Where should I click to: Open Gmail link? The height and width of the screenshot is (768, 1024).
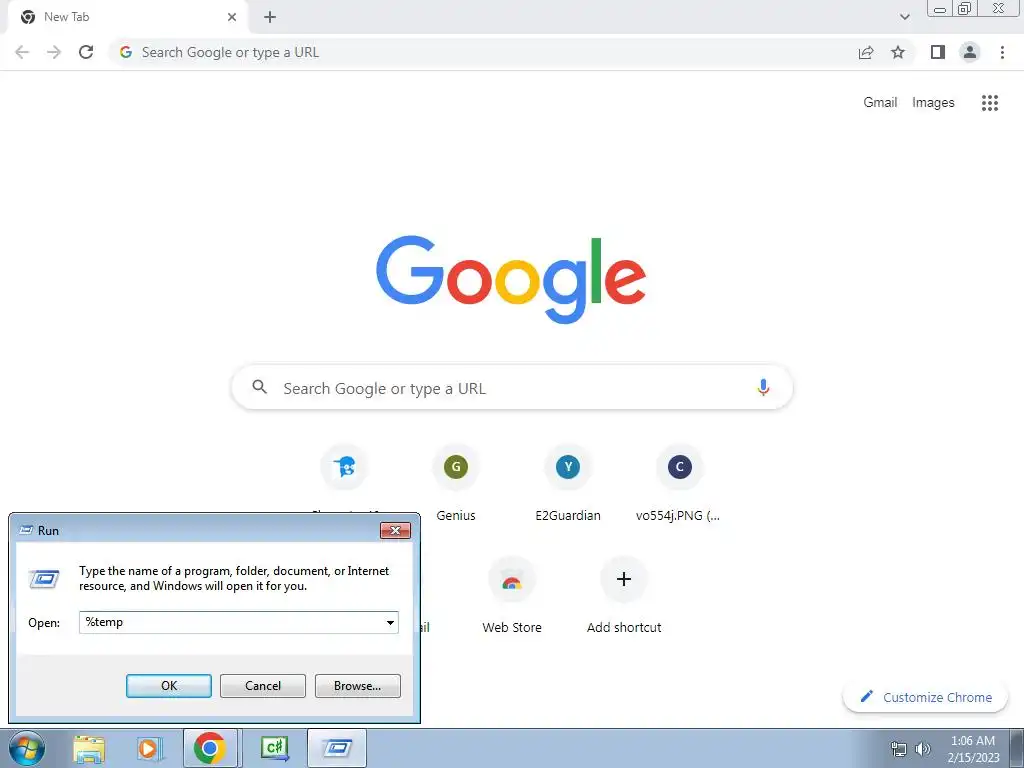click(x=880, y=103)
